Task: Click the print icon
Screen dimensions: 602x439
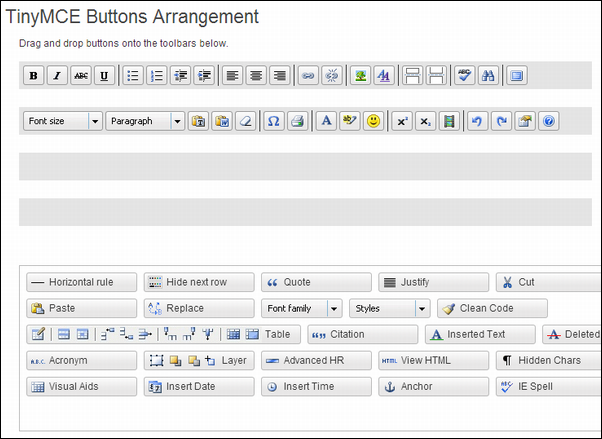Action: pyautogui.click(x=298, y=121)
